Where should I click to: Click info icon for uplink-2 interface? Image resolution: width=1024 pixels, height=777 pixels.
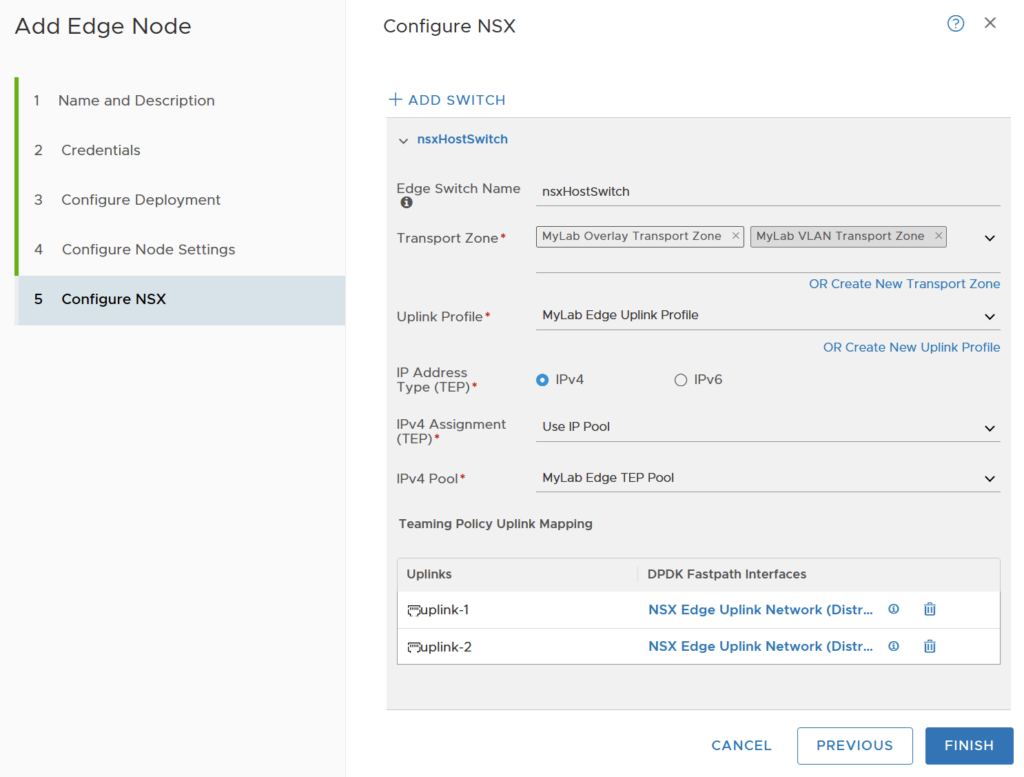894,646
